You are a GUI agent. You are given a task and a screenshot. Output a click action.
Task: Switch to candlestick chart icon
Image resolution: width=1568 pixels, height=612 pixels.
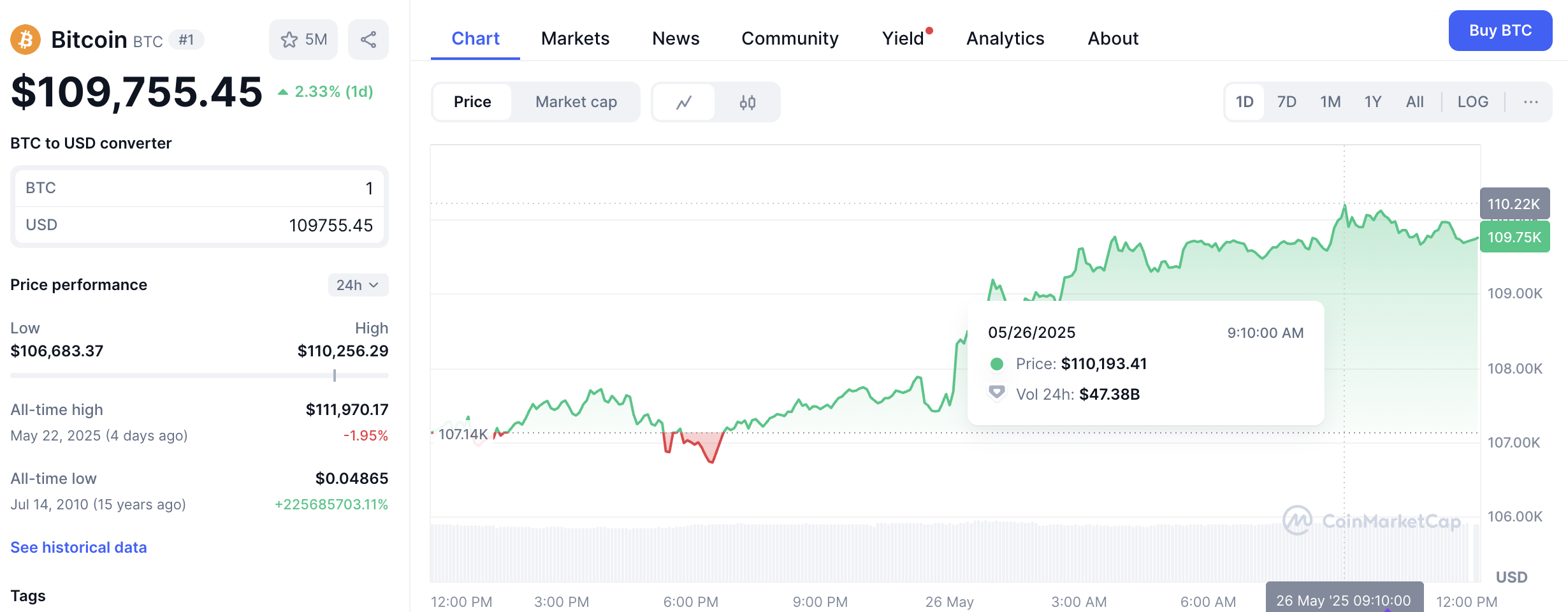point(748,102)
